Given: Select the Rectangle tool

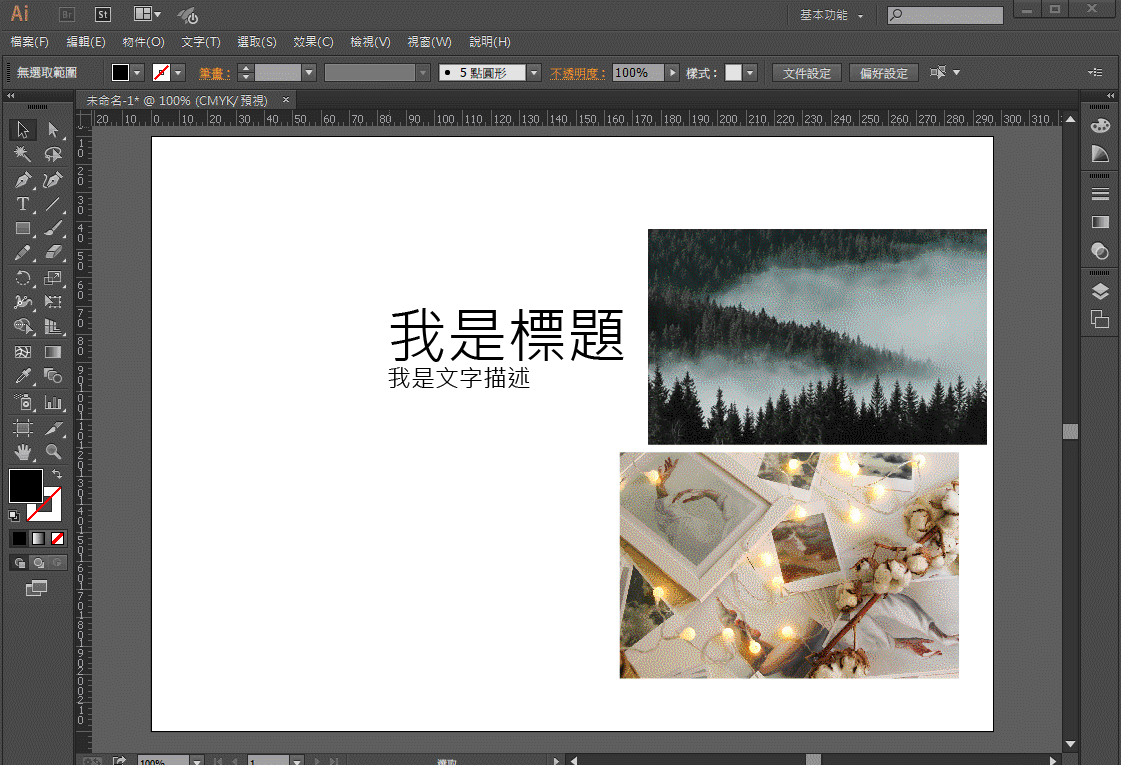Looking at the screenshot, I should point(23,228).
